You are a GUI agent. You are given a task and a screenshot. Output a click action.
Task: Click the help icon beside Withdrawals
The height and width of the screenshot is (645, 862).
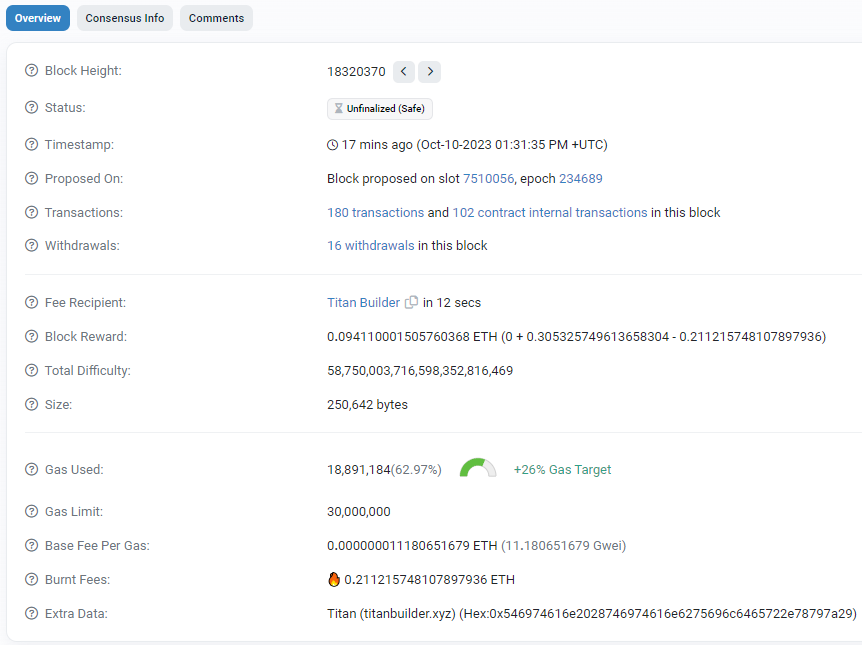[32, 245]
